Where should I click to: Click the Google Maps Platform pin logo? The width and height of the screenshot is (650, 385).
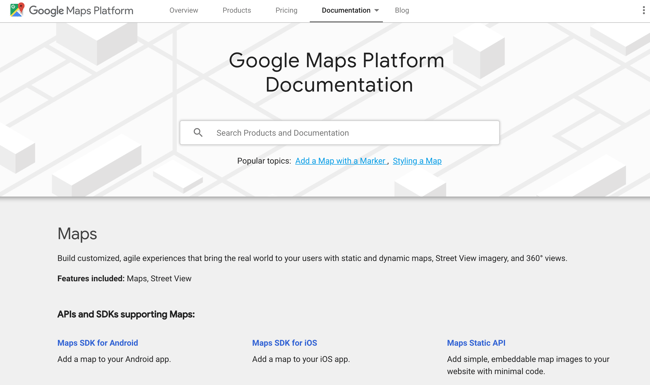[x=17, y=10]
